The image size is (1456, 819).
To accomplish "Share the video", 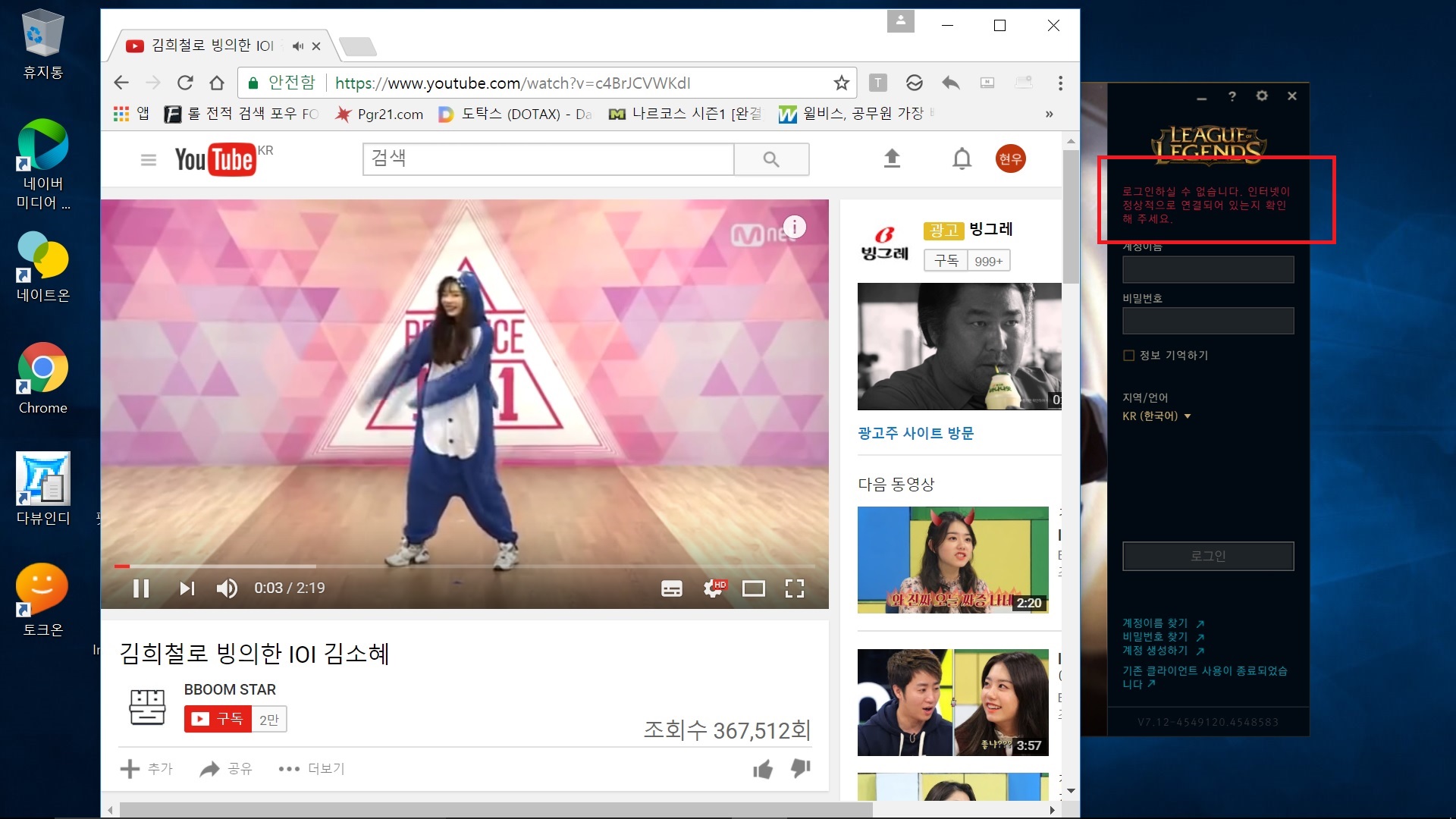I will (x=225, y=769).
